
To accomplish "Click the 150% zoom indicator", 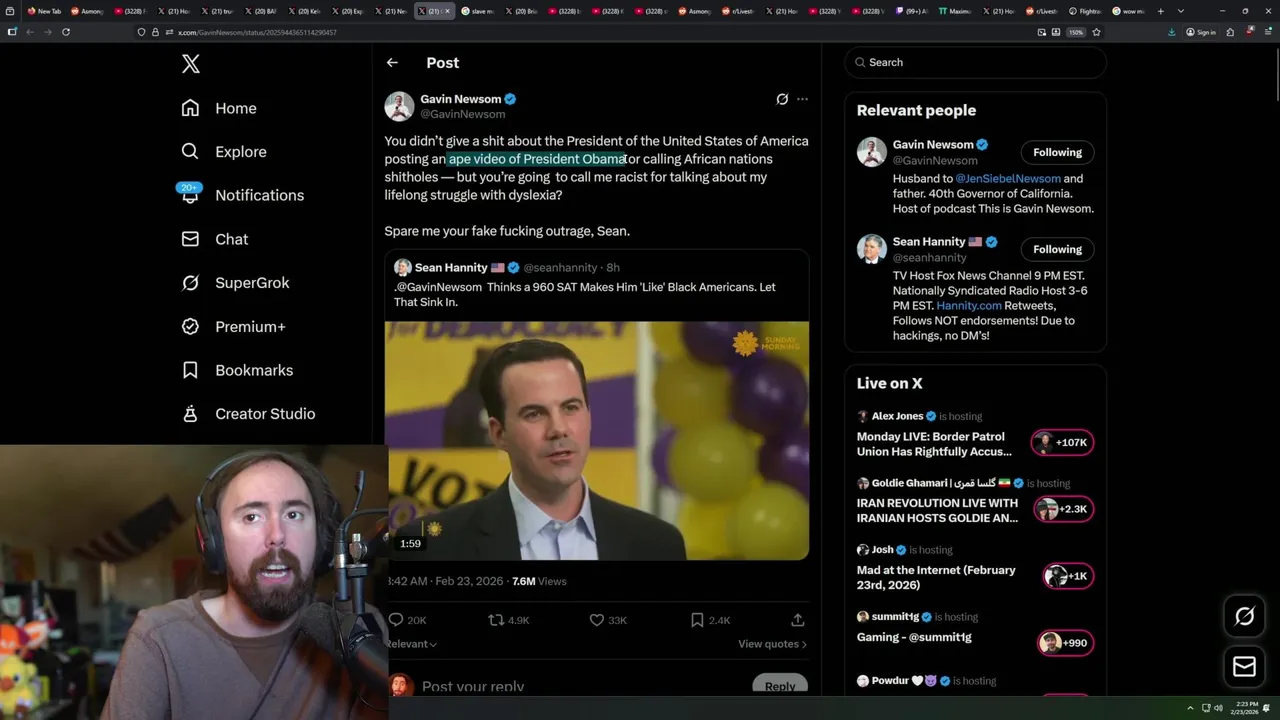I will pyautogui.click(x=1075, y=32).
